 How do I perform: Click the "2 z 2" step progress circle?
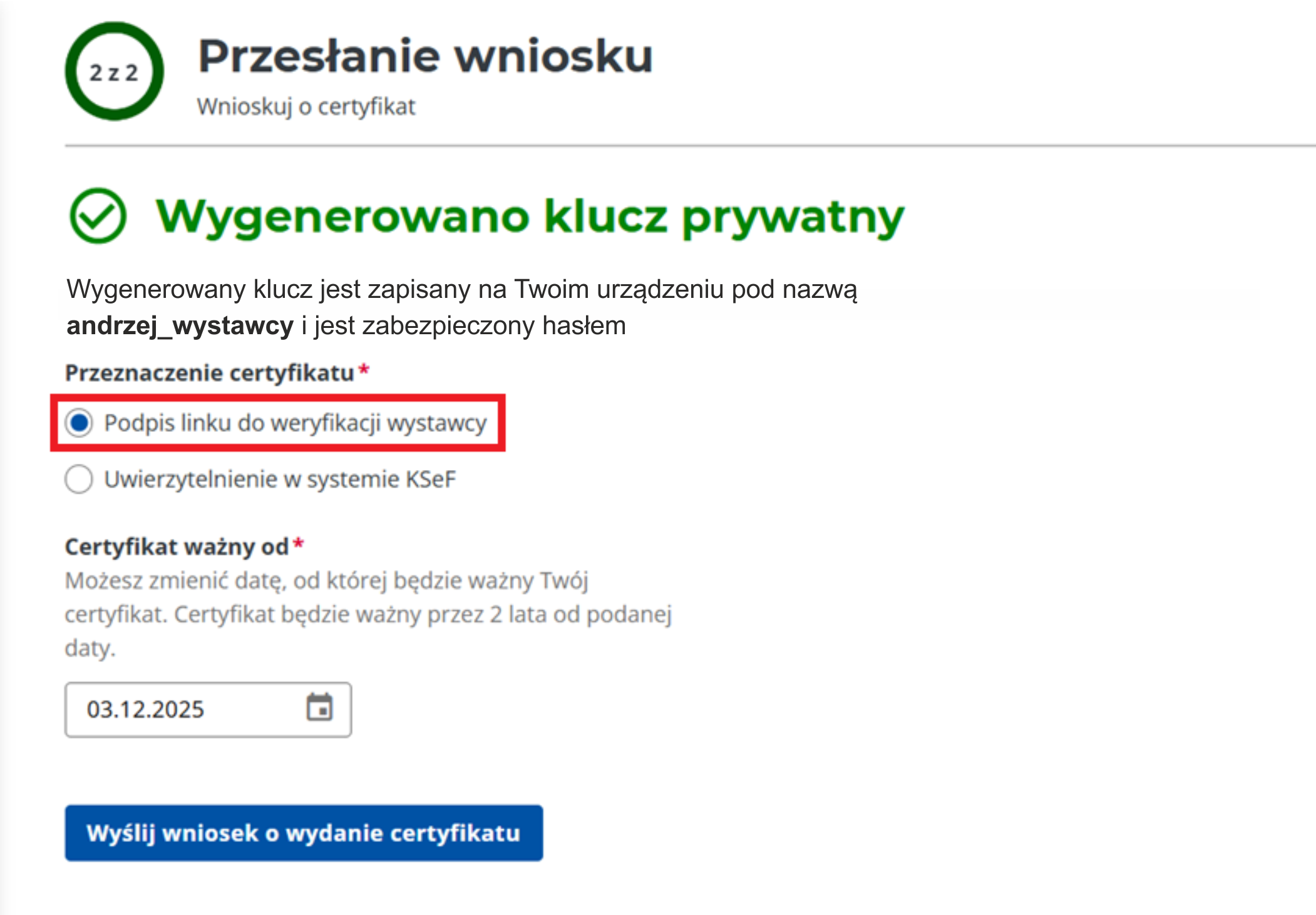coord(114,72)
